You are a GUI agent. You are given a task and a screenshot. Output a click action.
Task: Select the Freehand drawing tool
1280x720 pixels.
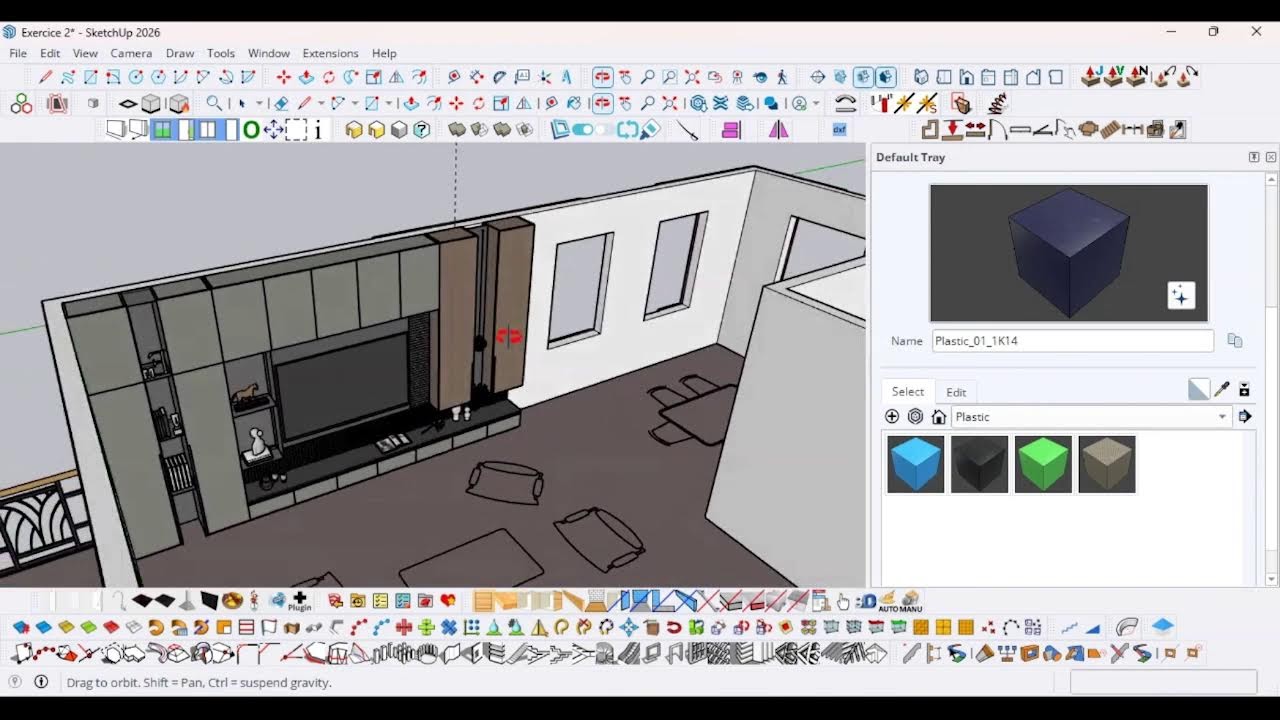click(x=68, y=77)
